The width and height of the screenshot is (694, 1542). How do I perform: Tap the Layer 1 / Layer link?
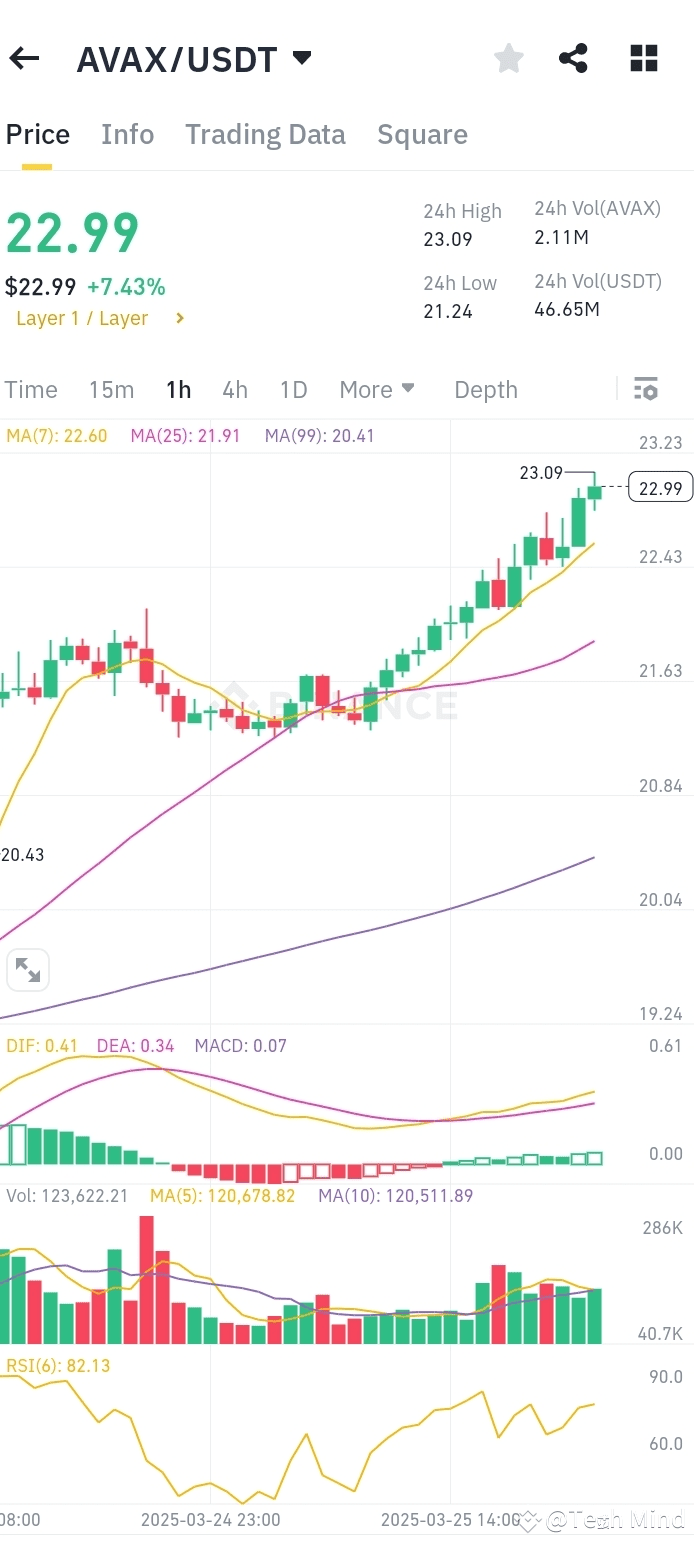point(82,318)
